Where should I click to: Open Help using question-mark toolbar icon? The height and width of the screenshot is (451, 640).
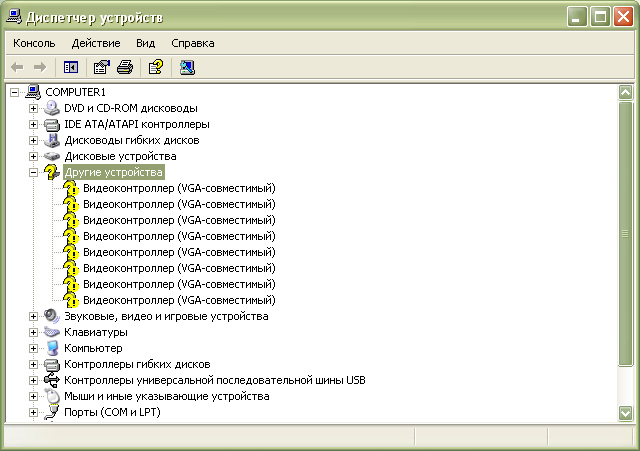click(156, 67)
